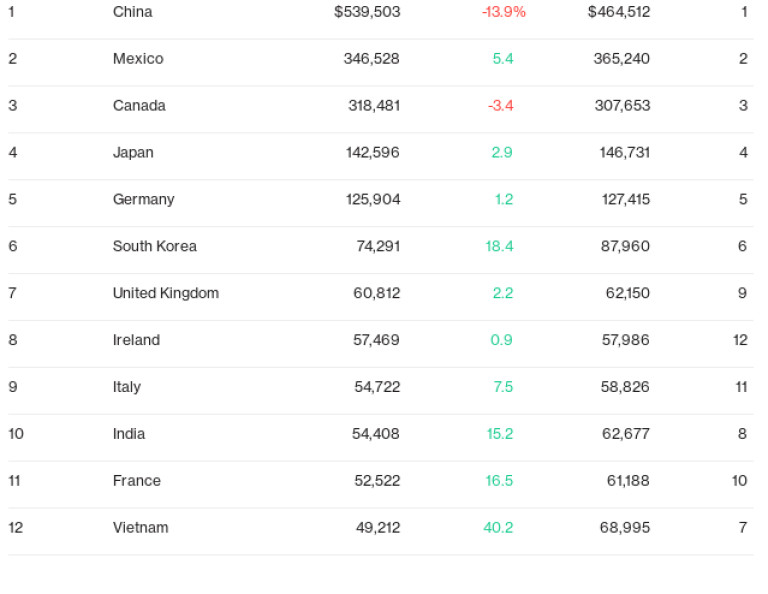
Task: Click Canada's red -3.4 change value
Action: [x=500, y=106]
